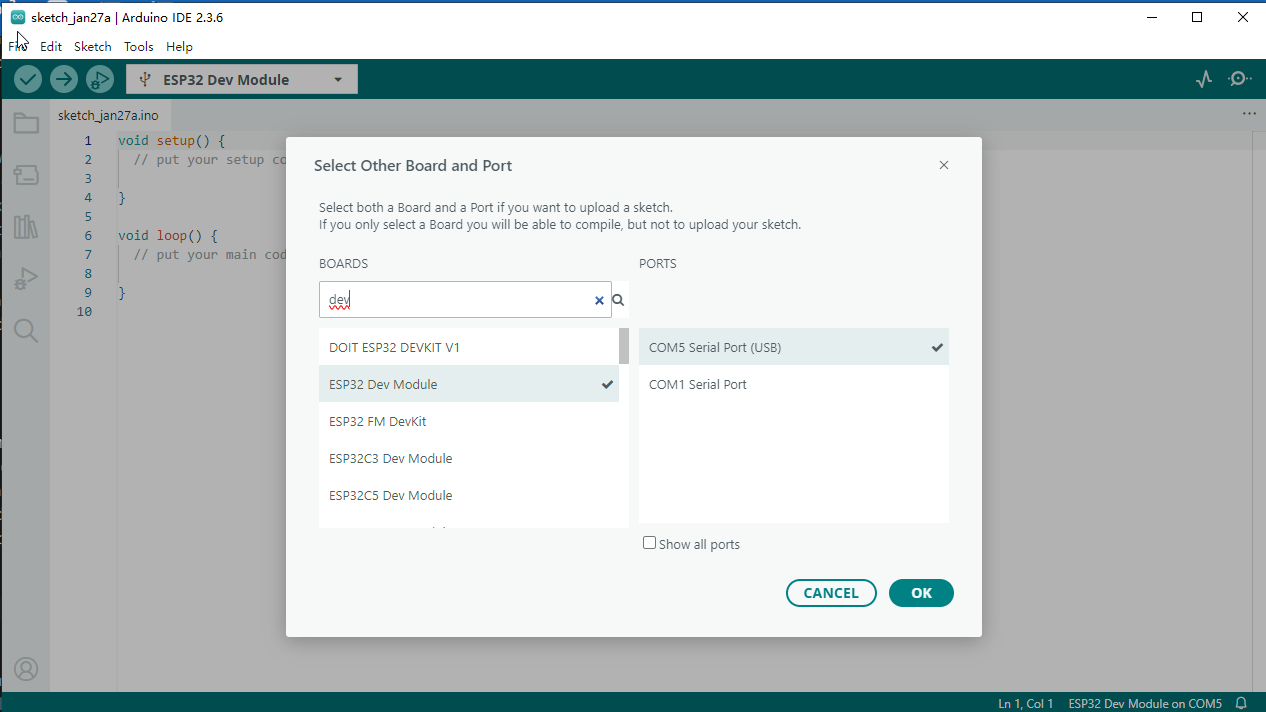1266x712 pixels.
Task: Open the Boards Manager sidebar icon
Action: click(x=26, y=176)
